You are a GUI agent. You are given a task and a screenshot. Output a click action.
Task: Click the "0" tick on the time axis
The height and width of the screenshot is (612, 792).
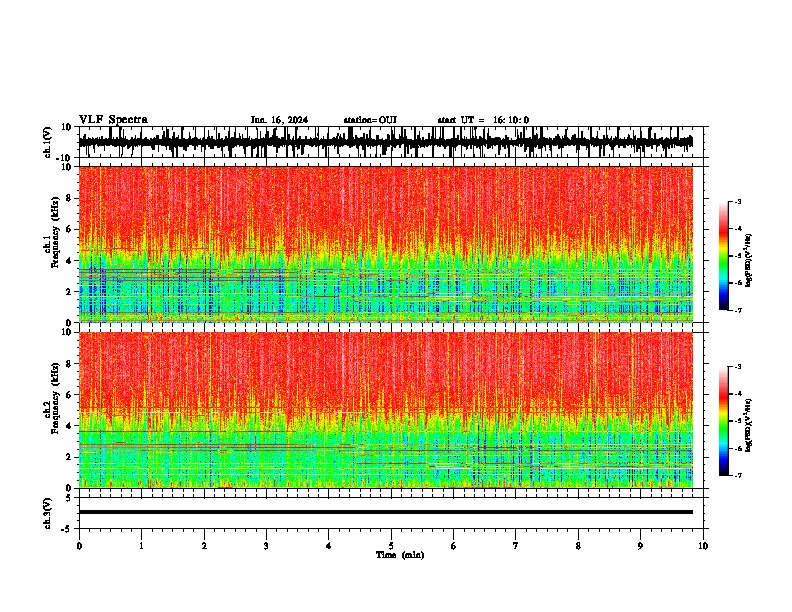pyautogui.click(x=79, y=546)
